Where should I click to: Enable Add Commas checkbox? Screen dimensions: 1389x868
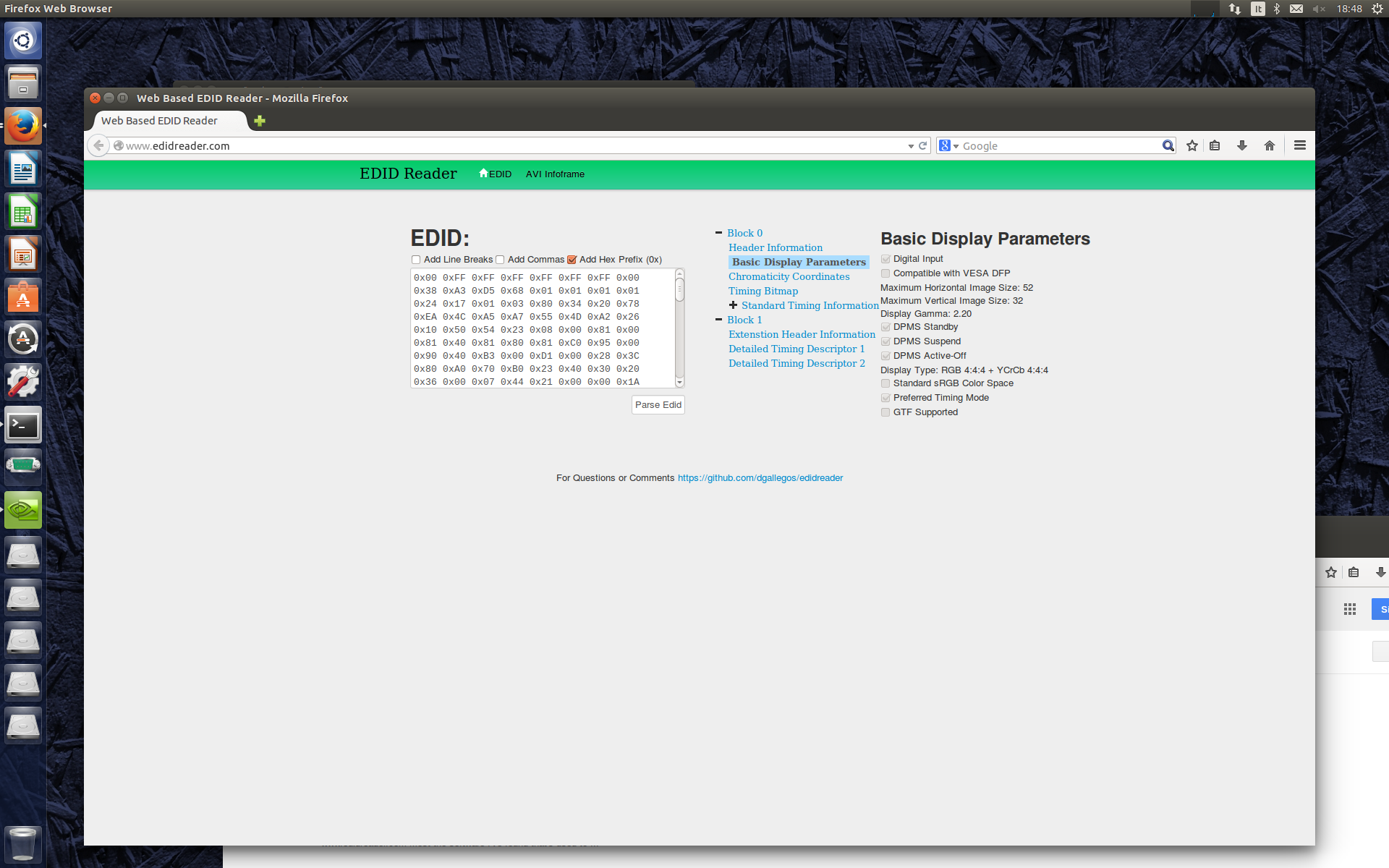click(500, 260)
